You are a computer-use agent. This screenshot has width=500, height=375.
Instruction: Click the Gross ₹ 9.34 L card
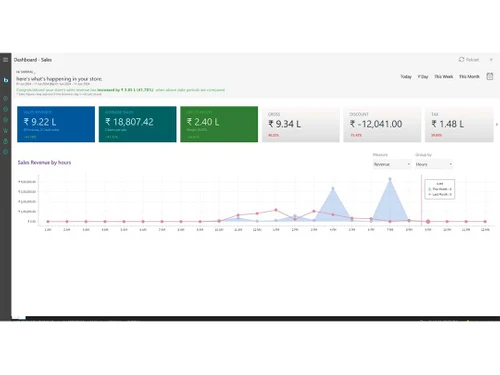[301, 125]
